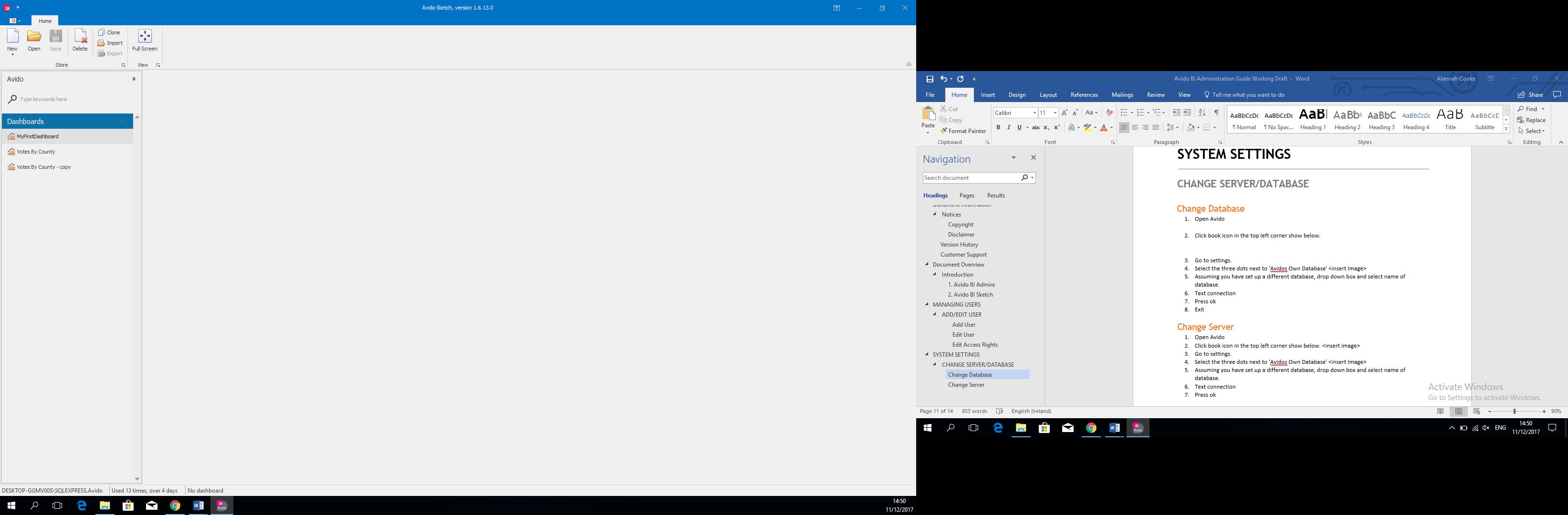Click the Sort A-Z icon
Viewport: 1568px width, 515px height.
coord(1202,113)
